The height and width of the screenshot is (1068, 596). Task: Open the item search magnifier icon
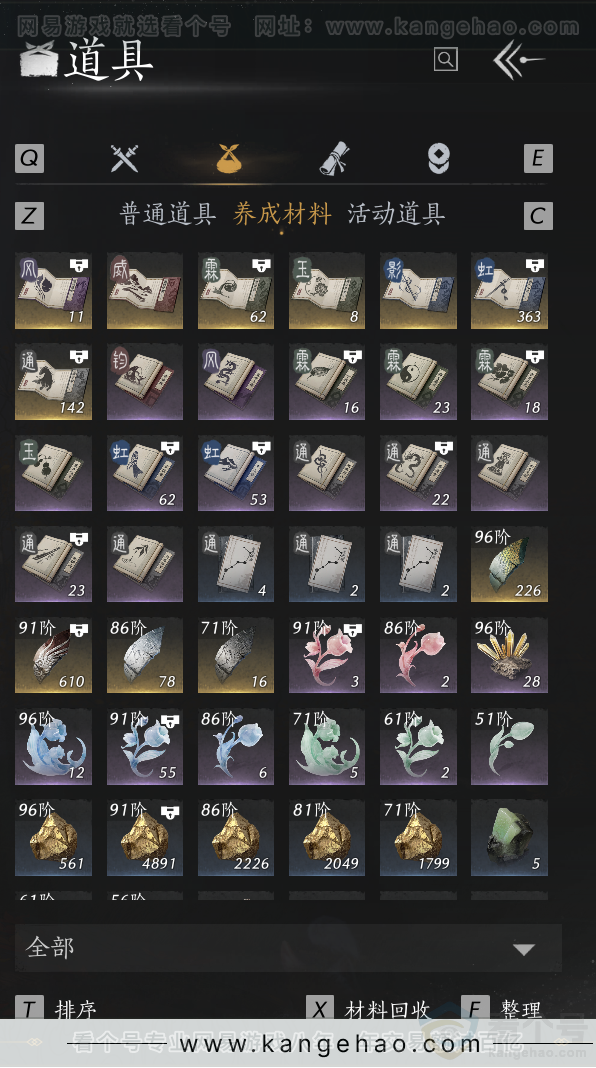445,59
